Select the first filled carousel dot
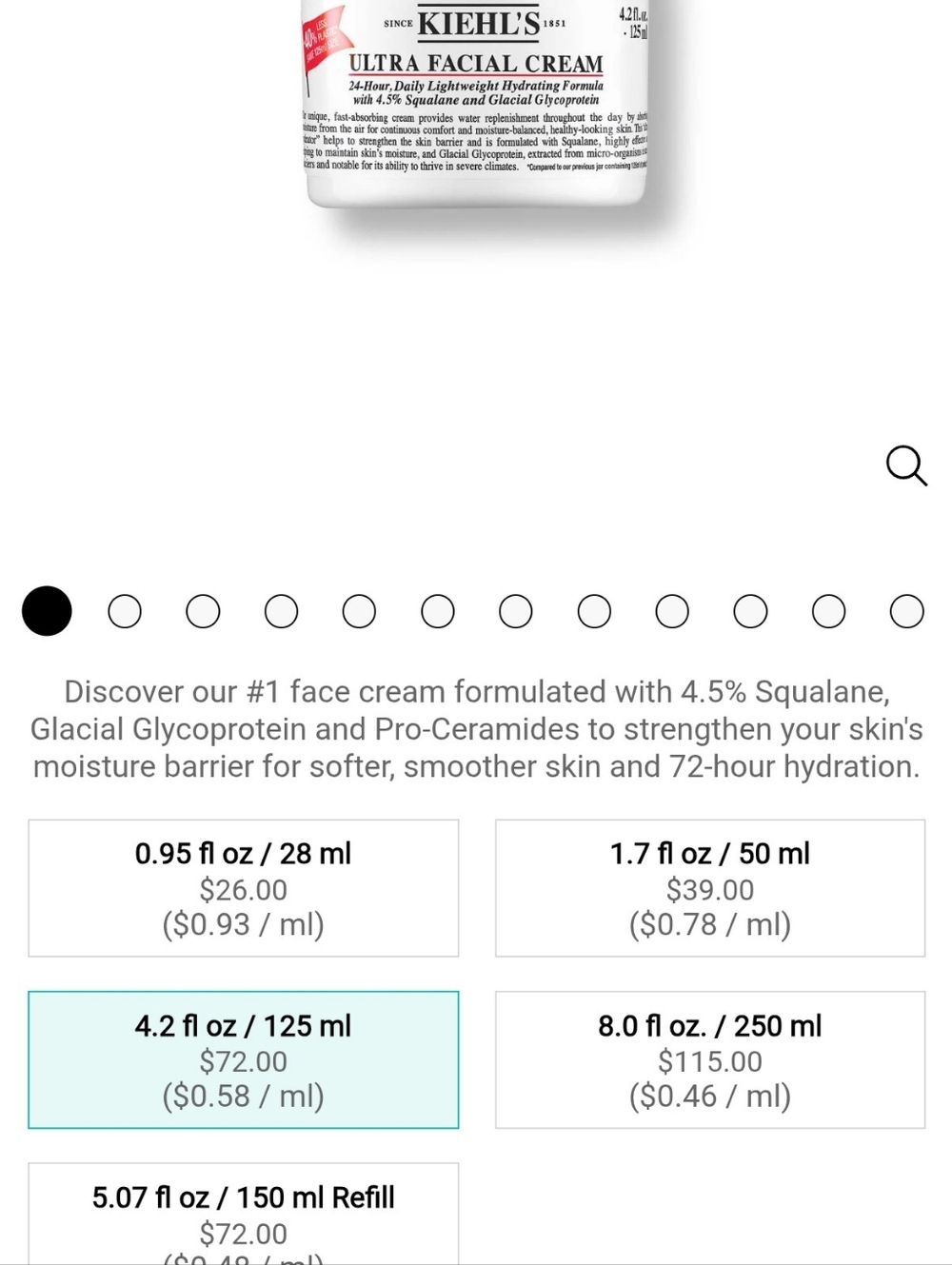Screen dimensions: 952x1265 (47, 611)
